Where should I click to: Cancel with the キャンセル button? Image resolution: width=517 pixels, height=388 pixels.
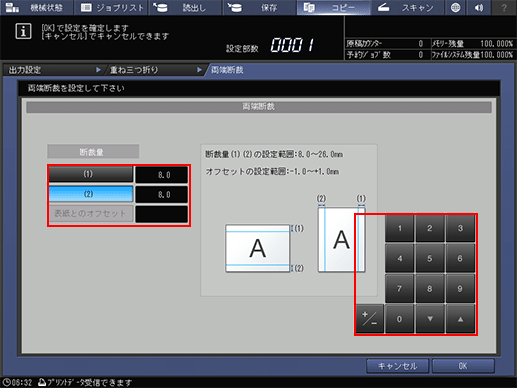click(397, 366)
